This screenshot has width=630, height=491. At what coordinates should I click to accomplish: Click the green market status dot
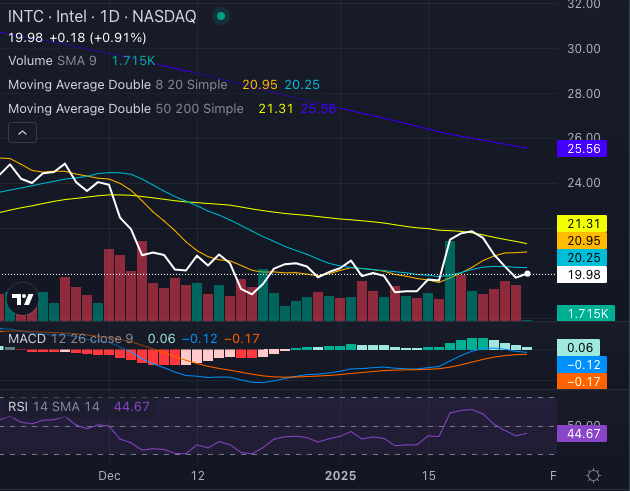(221, 16)
